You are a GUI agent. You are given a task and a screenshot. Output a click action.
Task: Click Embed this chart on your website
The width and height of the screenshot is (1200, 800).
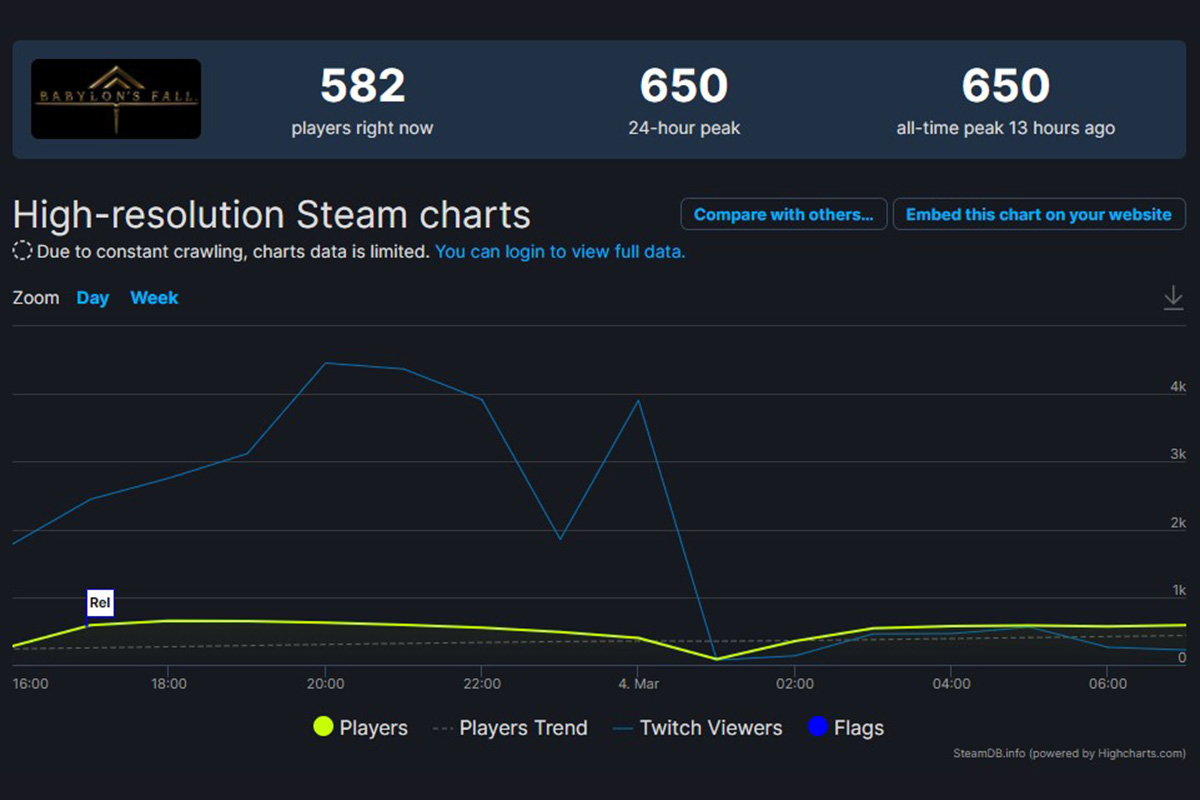coord(1038,214)
